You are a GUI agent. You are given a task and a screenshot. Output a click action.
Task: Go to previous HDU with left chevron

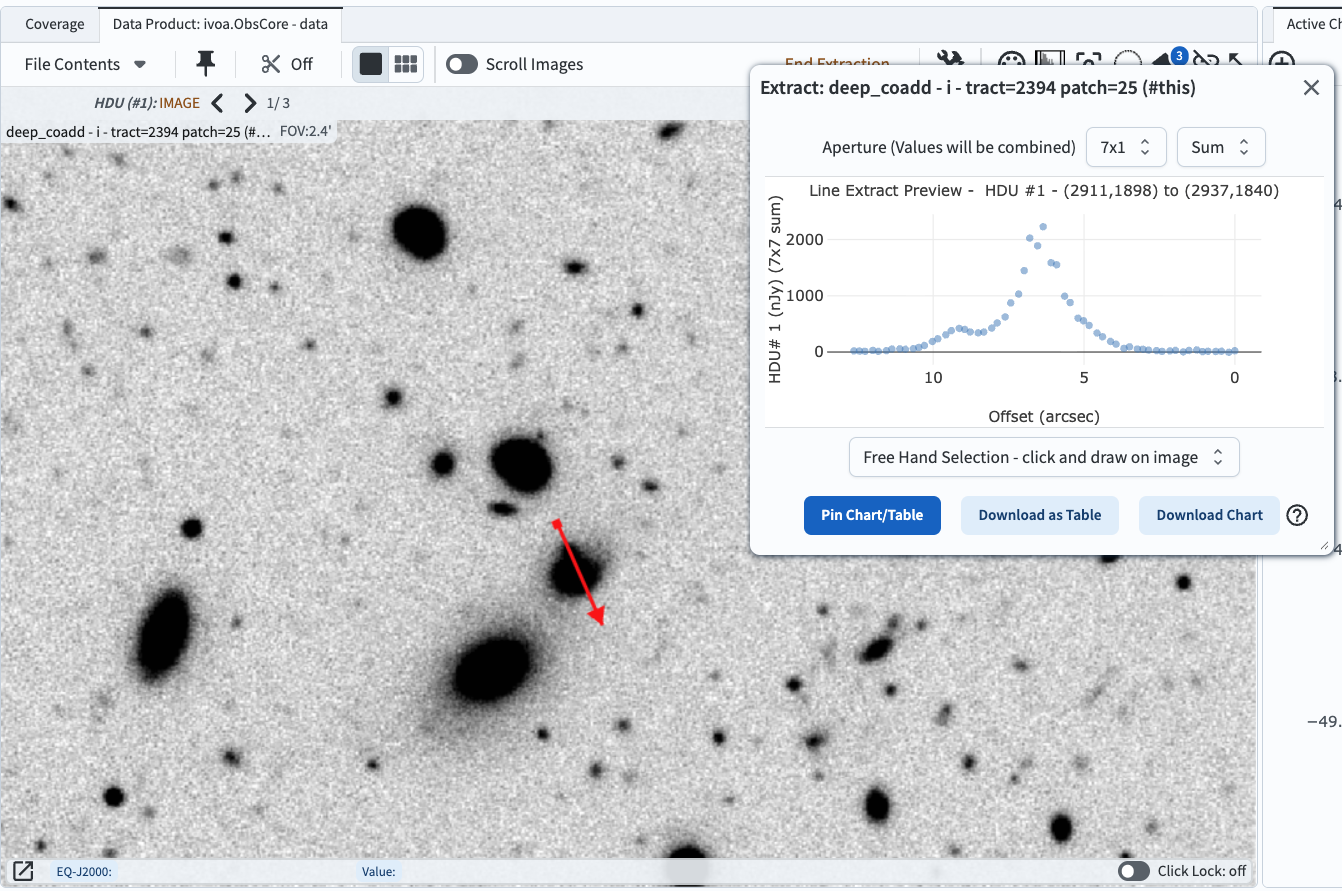218,102
